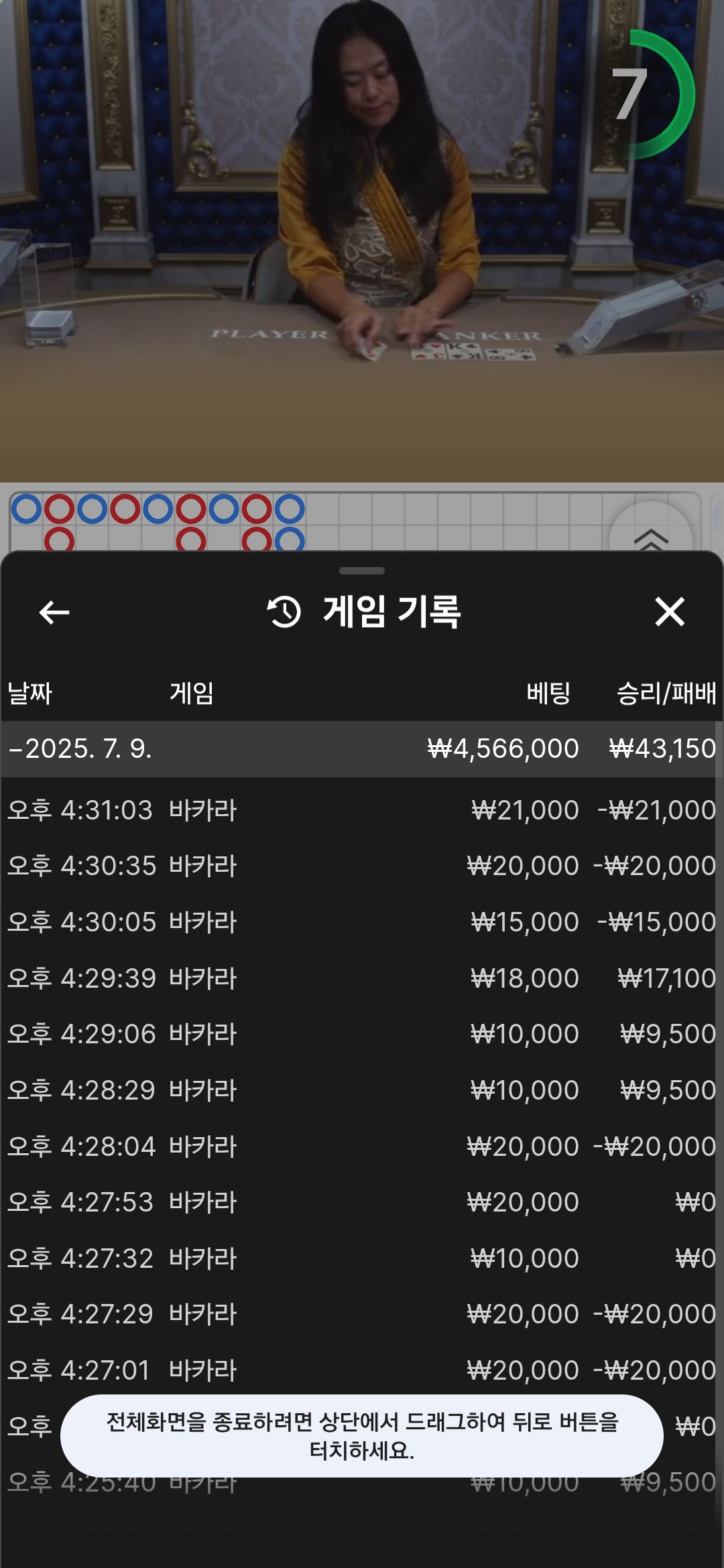Select the 오후 4:27:29 game row
The height and width of the screenshot is (1568, 724).
pos(361,1314)
